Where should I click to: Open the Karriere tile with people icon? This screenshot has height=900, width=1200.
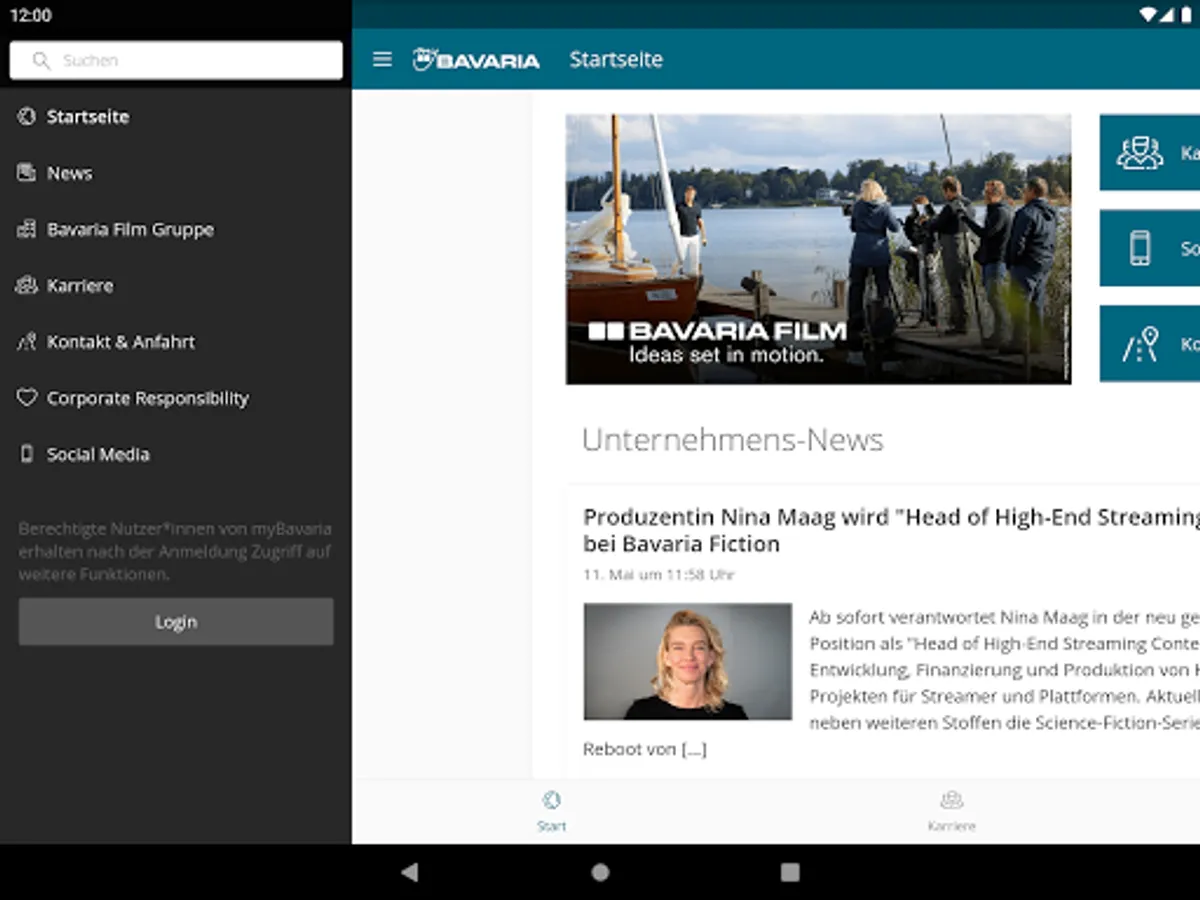pos(1150,152)
